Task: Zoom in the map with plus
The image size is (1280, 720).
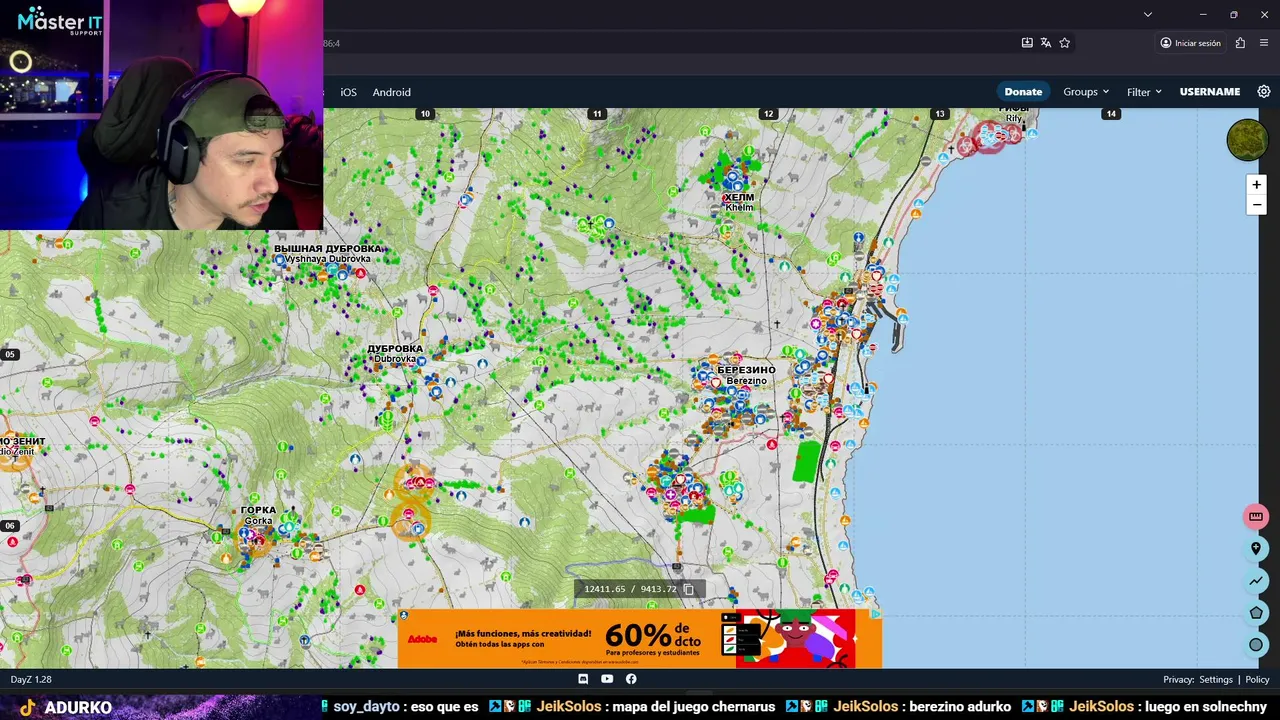Action: [x=1256, y=184]
